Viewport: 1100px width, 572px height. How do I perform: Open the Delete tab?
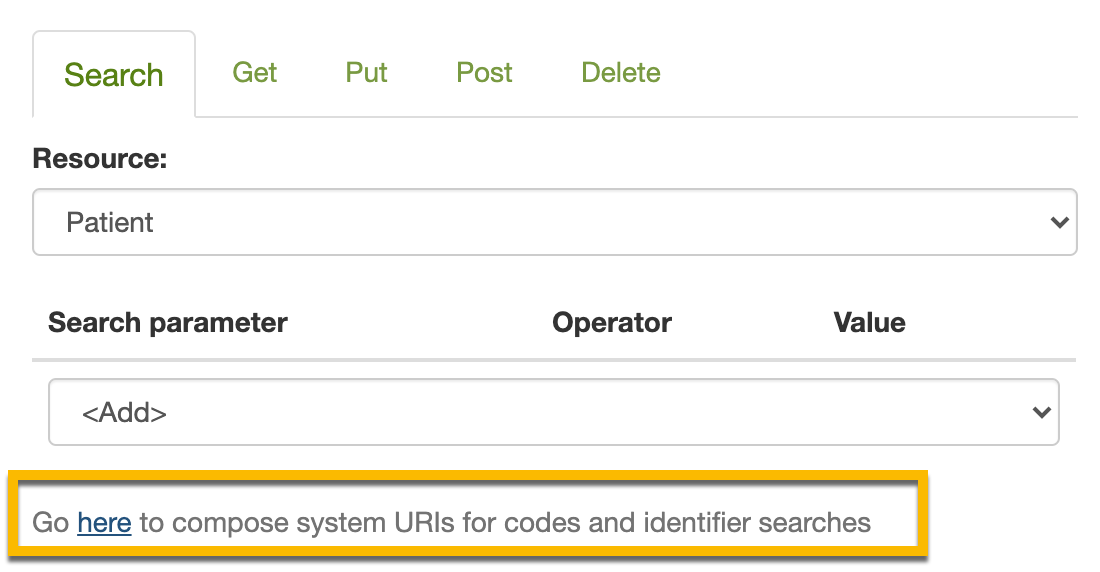pos(621,72)
